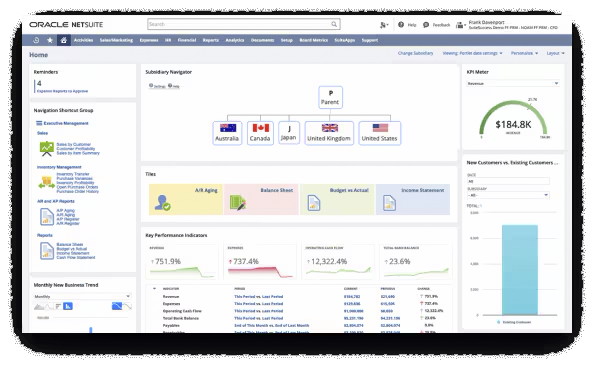Expand Viewing Portlet date settings menu
The image size is (594, 367).
tap(472, 53)
